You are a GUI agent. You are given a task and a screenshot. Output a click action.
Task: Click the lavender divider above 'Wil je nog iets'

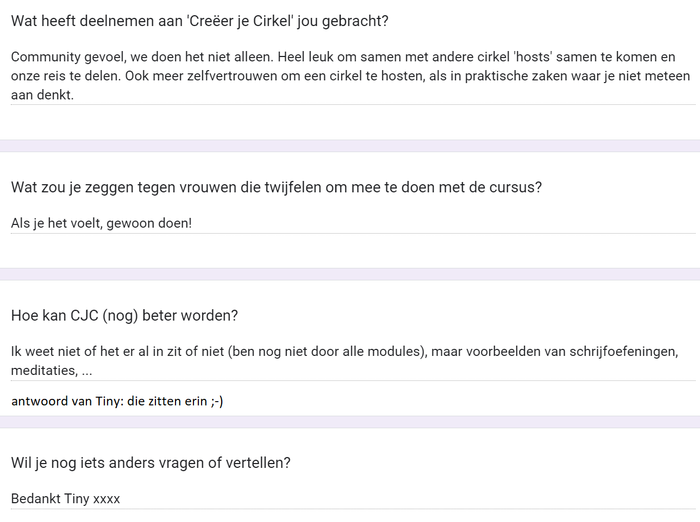click(350, 422)
